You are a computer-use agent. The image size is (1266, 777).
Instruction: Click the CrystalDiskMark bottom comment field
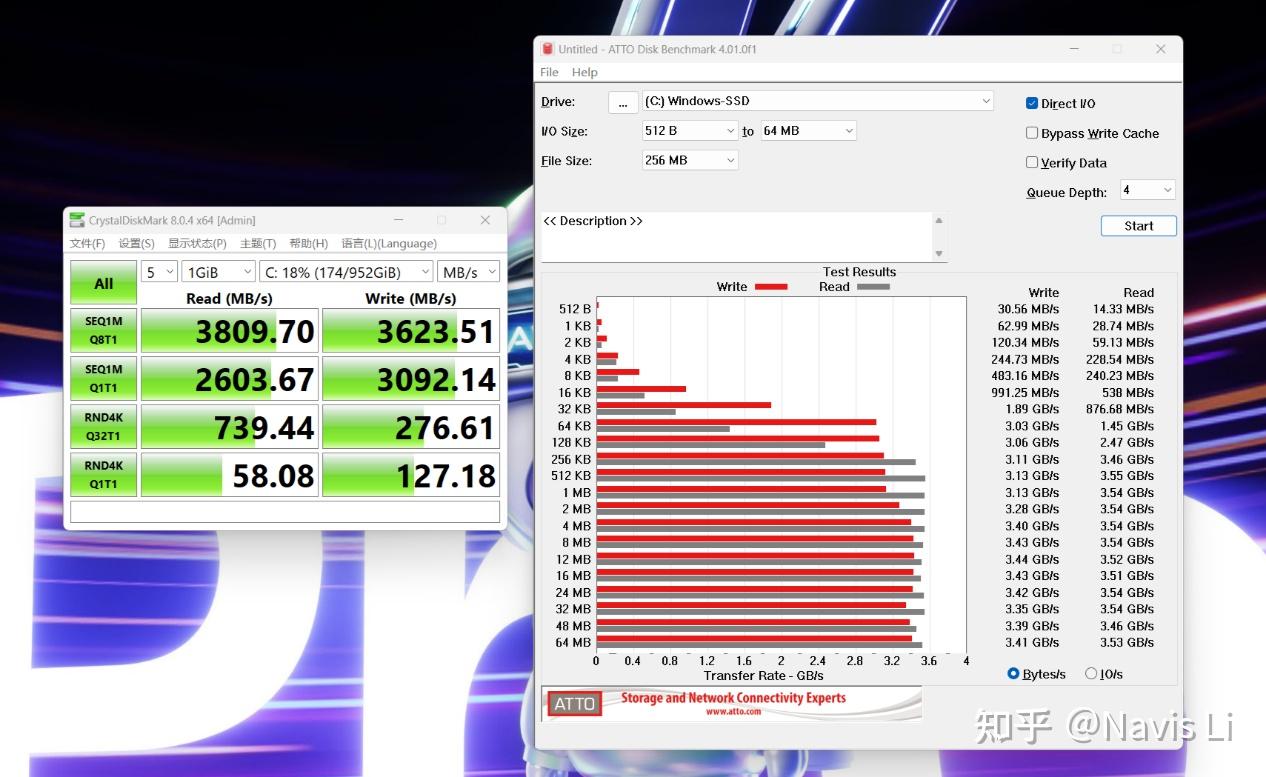coord(285,511)
